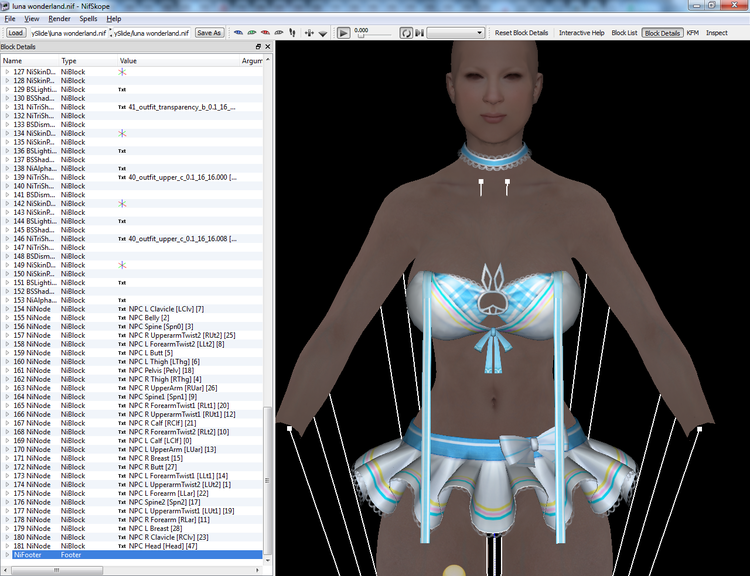Image resolution: width=750 pixels, height=576 pixels.
Task: Open the animation sequence dropdown
Action: [455, 33]
